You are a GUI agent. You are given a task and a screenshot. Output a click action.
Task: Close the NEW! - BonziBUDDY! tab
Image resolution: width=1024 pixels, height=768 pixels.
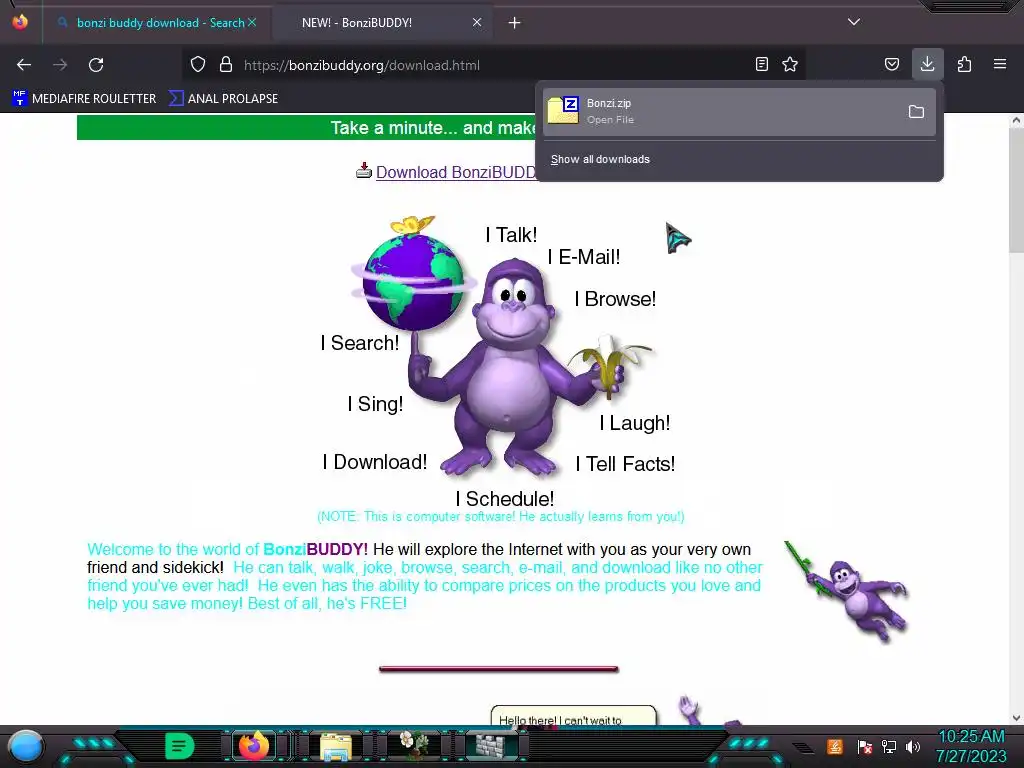477,22
